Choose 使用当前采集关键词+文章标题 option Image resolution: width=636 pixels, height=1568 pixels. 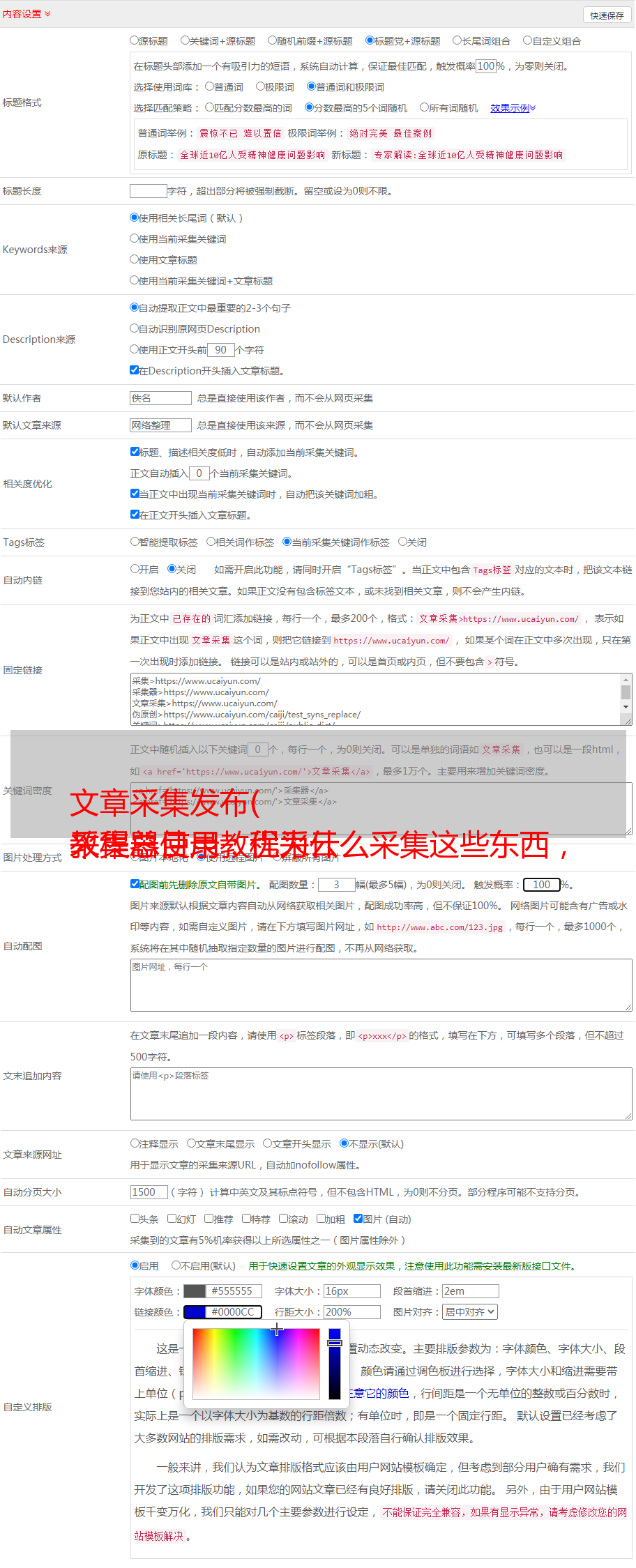135,280
